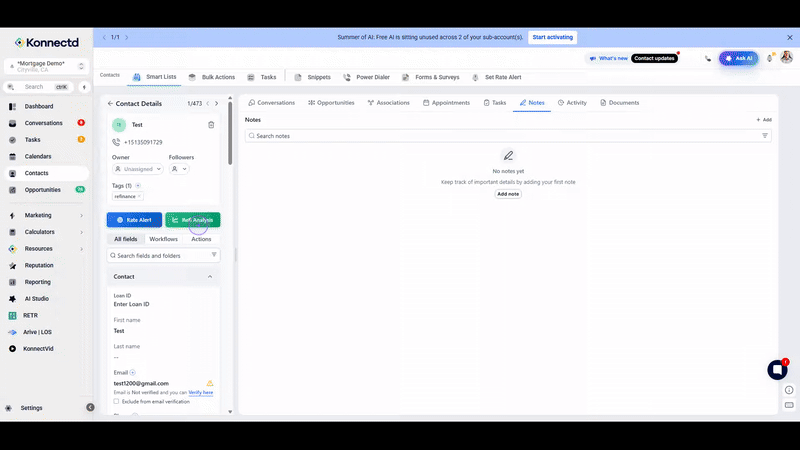Collapse the Contact section

(x=210, y=277)
